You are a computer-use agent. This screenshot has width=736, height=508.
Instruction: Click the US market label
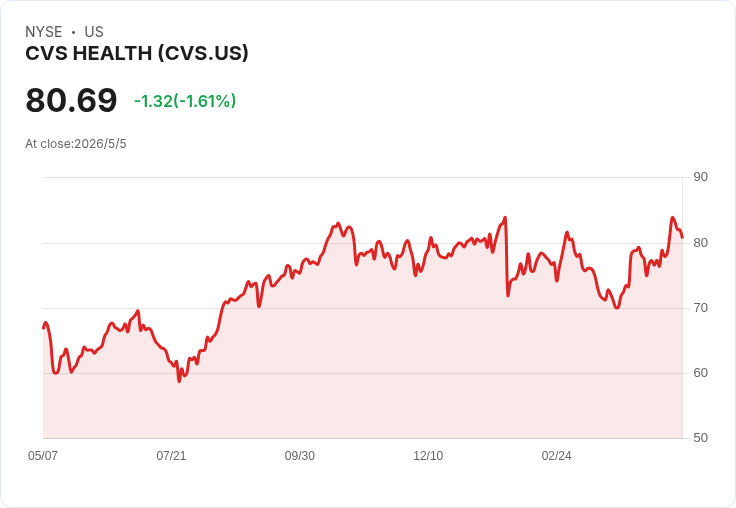coord(94,32)
